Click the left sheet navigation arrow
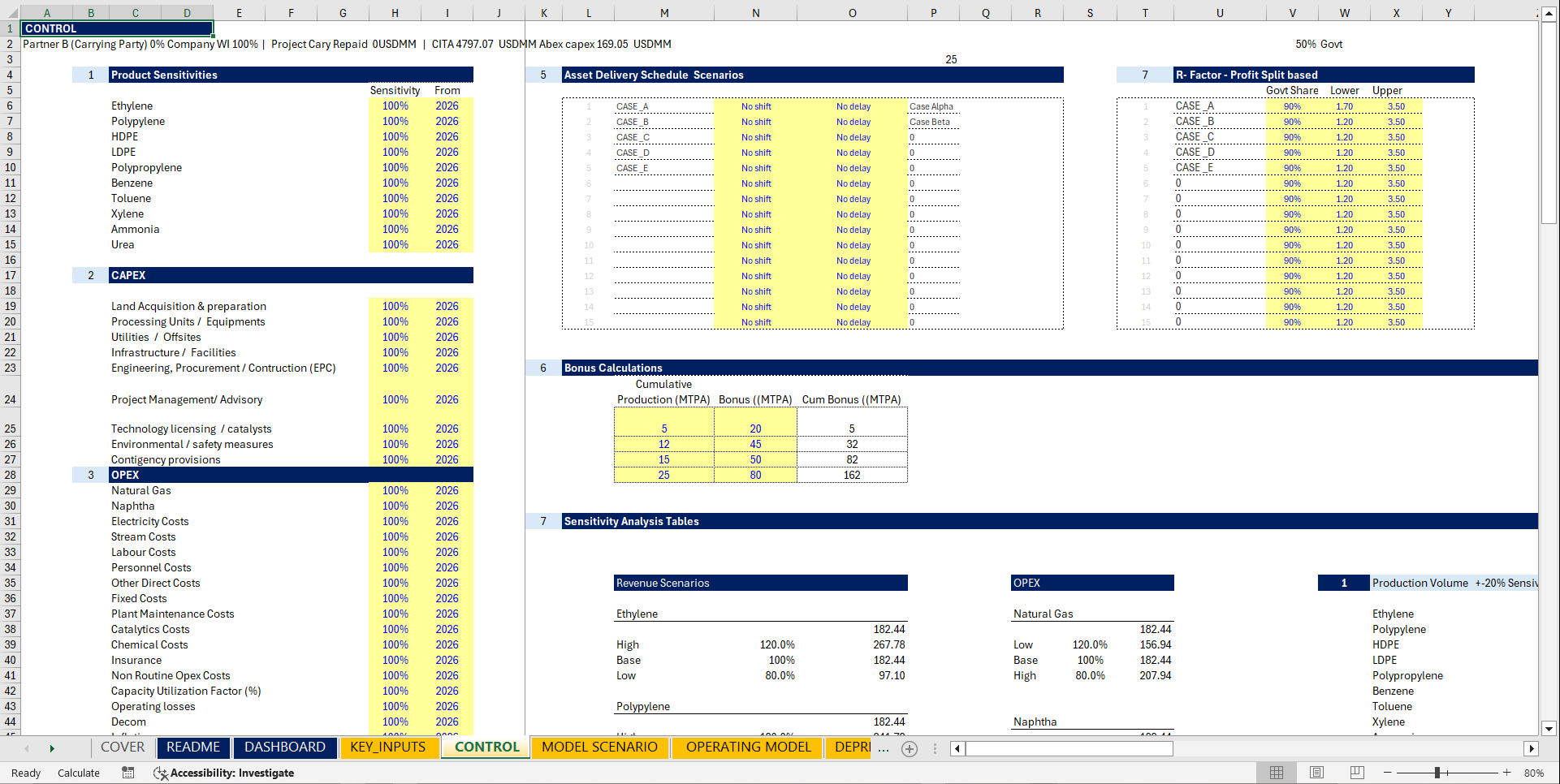 point(27,747)
